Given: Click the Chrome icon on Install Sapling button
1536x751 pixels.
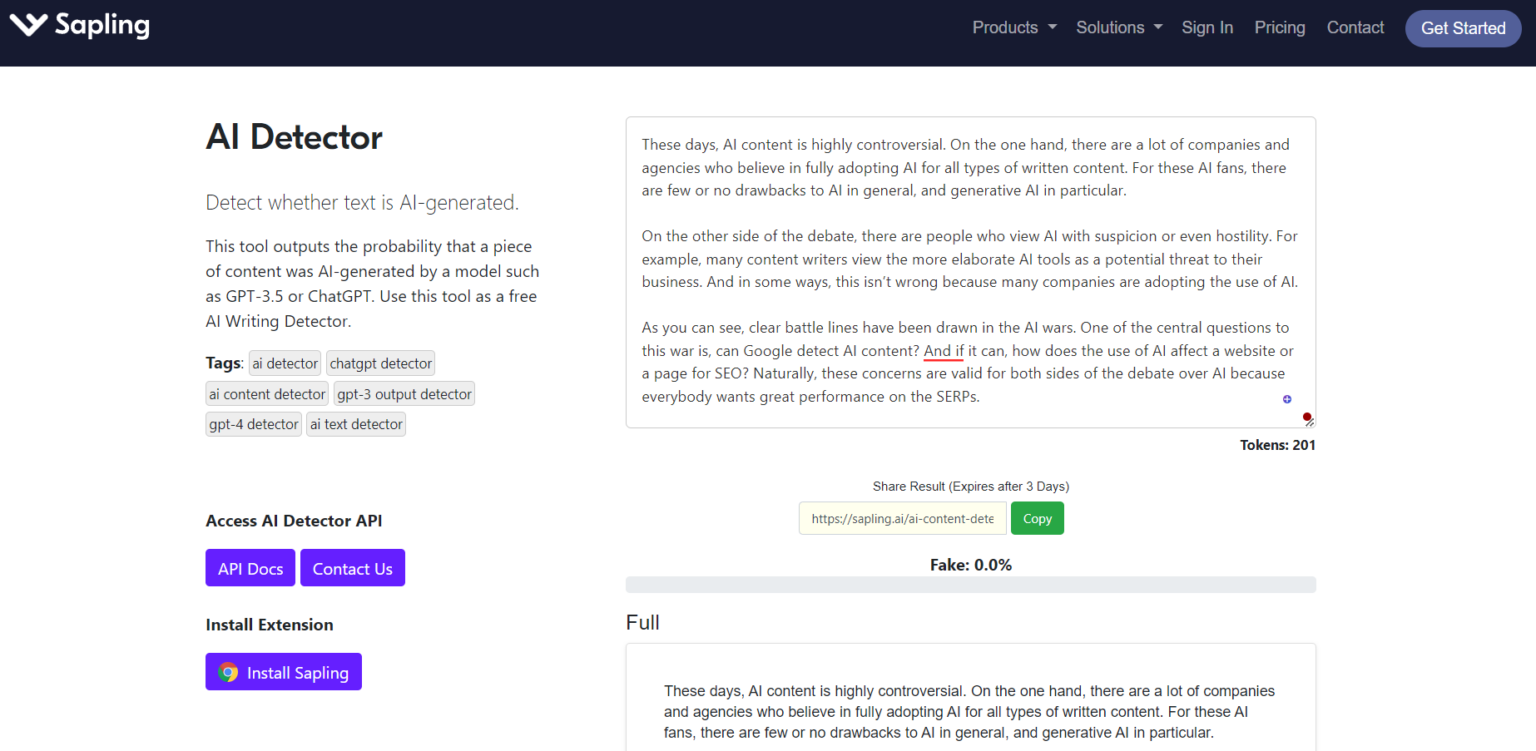Looking at the screenshot, I should click(228, 671).
